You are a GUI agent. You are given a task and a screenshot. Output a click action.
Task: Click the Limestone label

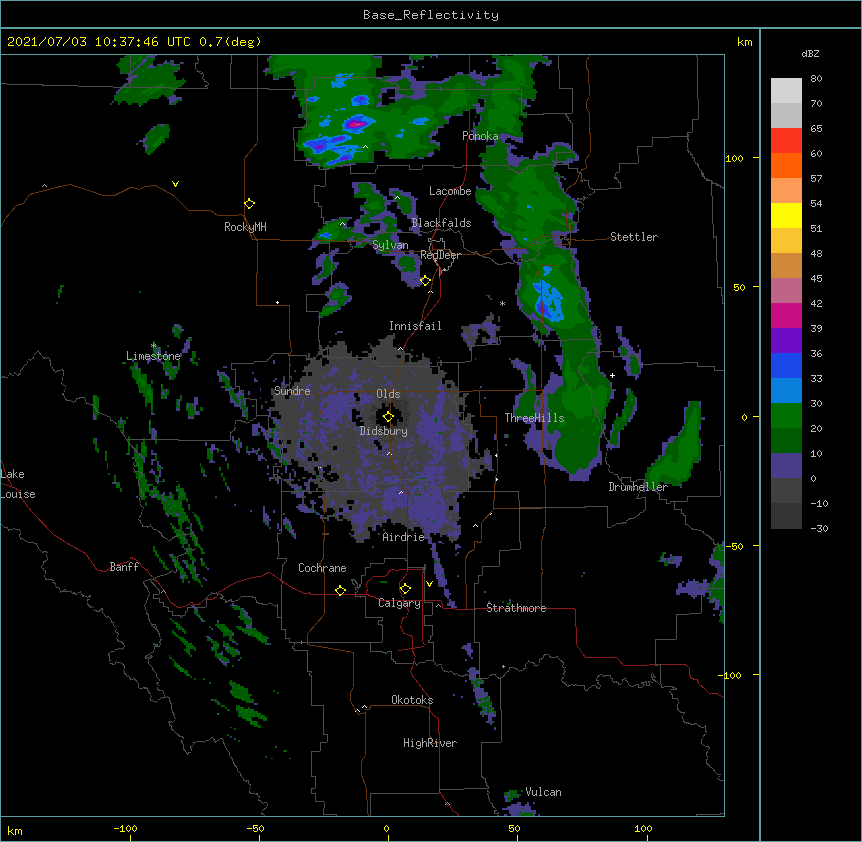click(x=153, y=356)
